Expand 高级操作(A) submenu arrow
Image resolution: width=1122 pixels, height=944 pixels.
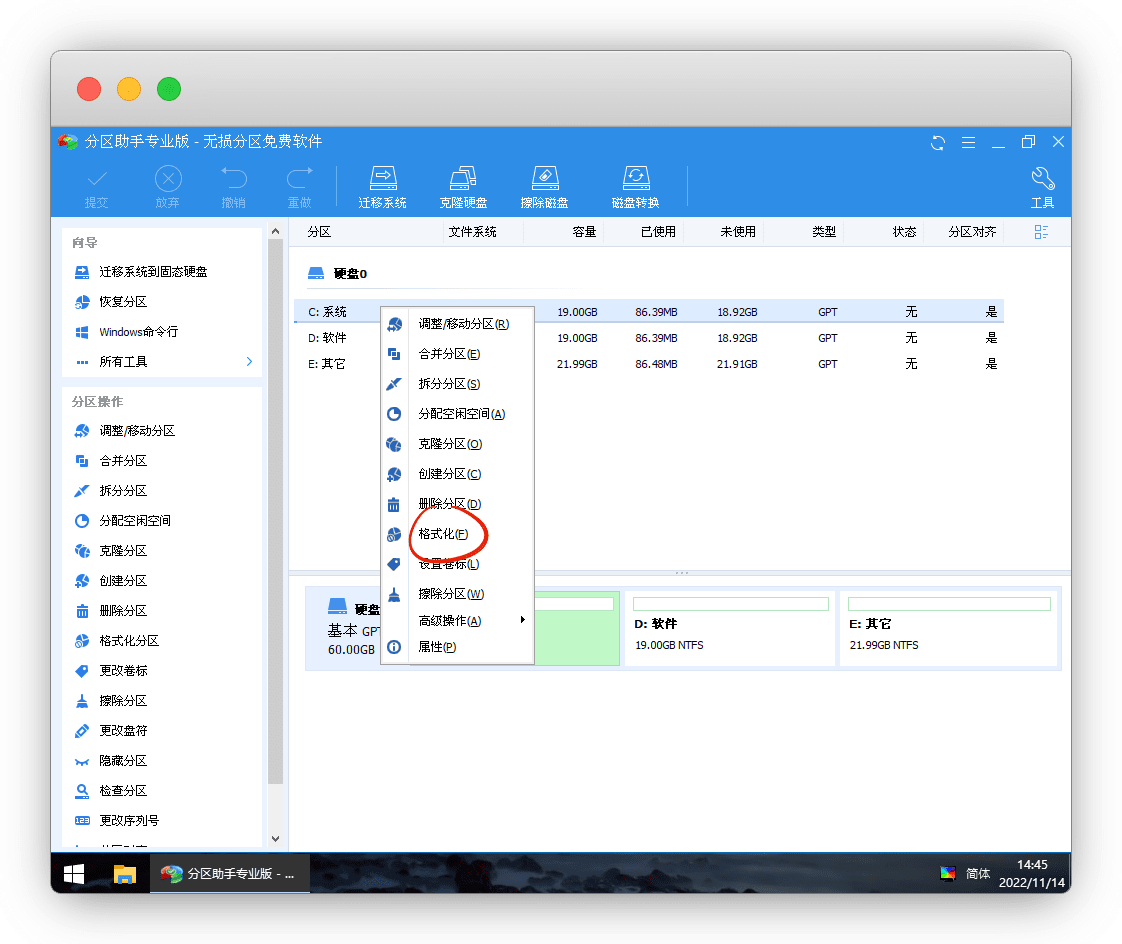tap(522, 621)
